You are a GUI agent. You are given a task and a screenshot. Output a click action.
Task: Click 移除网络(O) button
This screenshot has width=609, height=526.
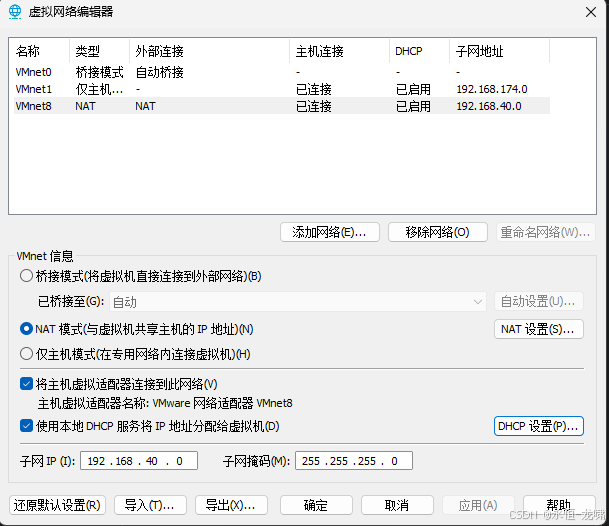tap(438, 232)
